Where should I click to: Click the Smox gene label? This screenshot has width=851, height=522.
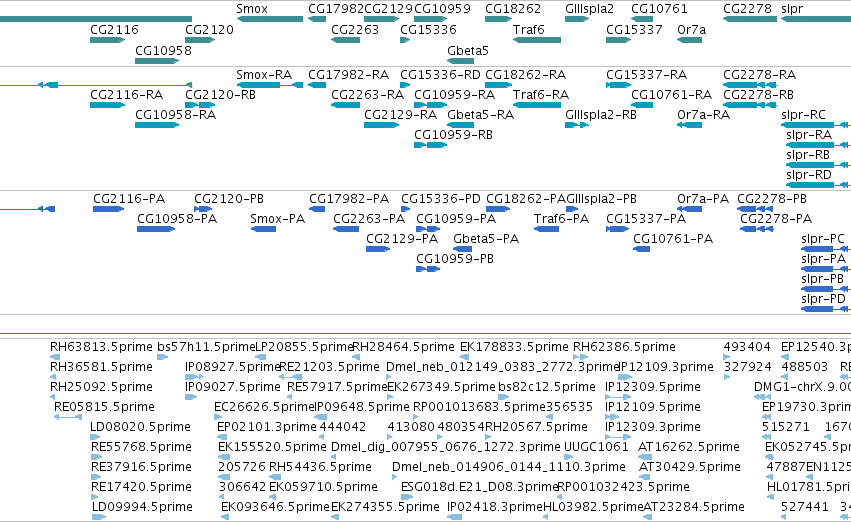pos(252,9)
